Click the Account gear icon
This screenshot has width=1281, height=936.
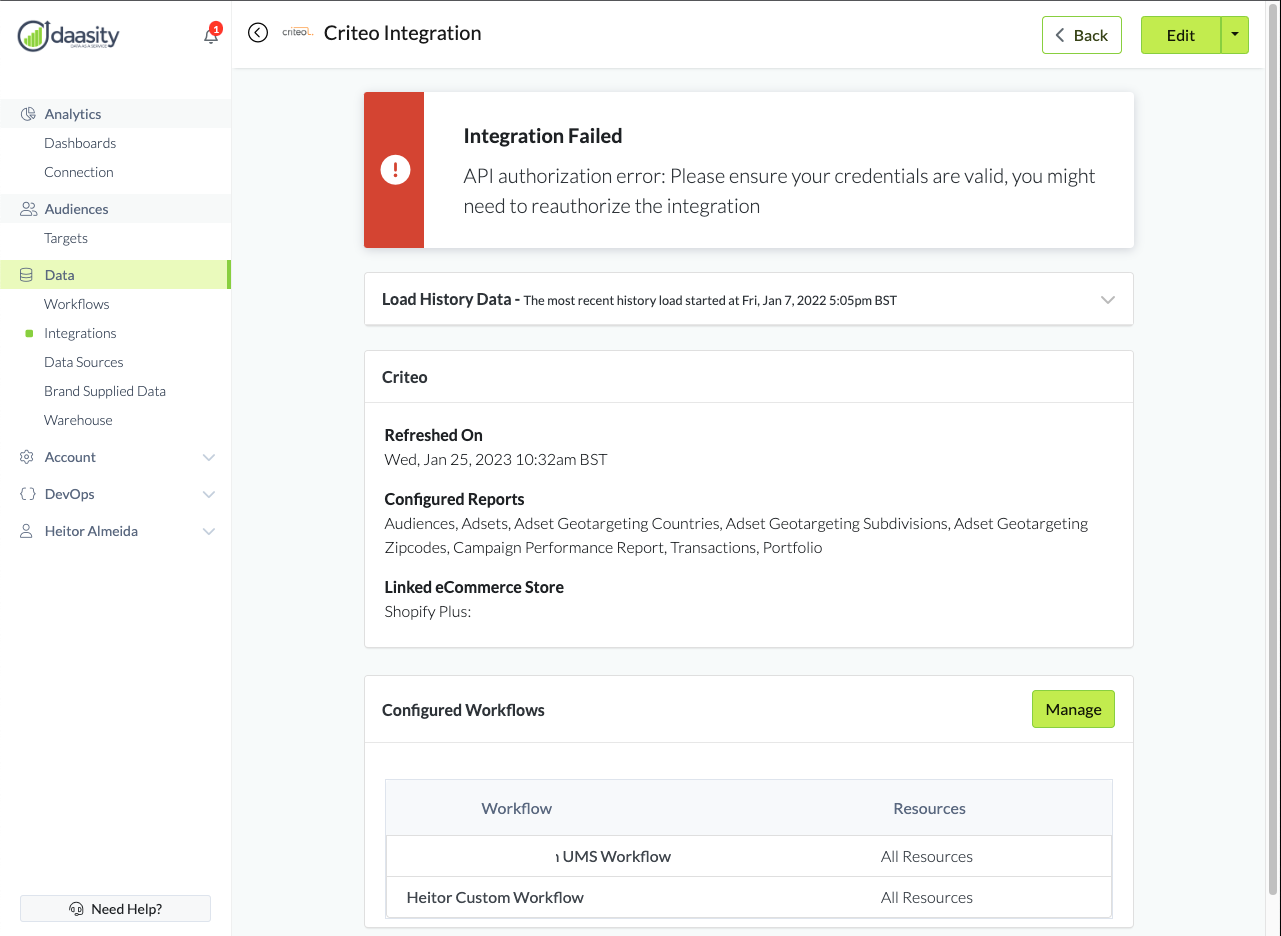[27, 457]
